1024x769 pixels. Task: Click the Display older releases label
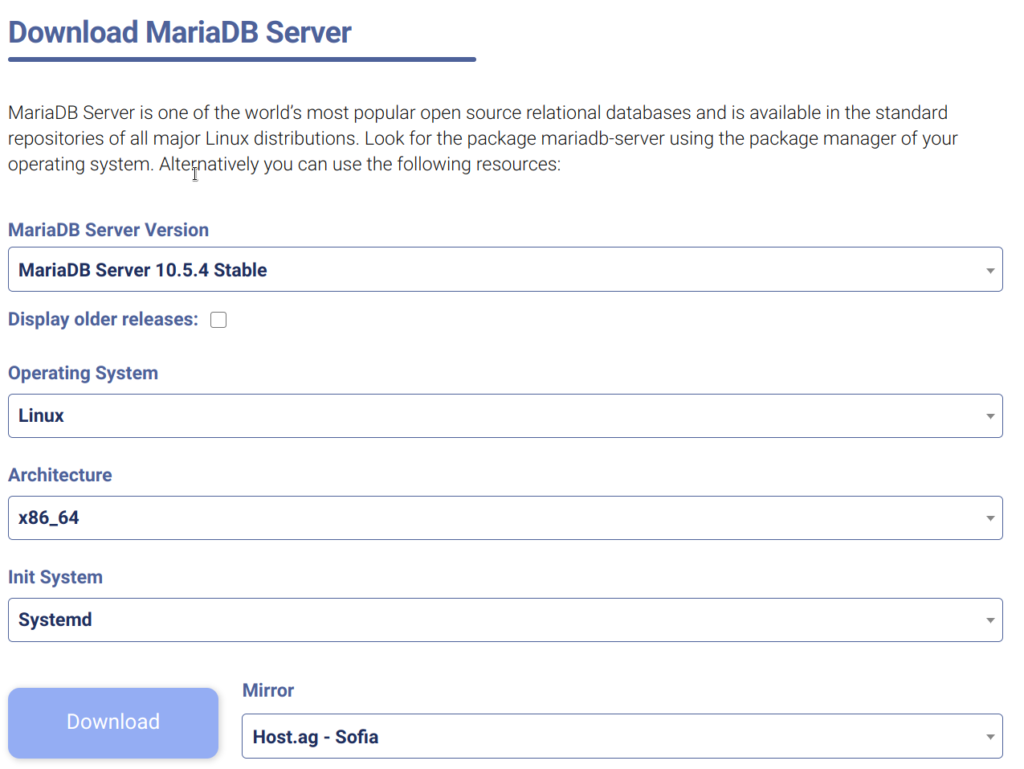click(103, 319)
